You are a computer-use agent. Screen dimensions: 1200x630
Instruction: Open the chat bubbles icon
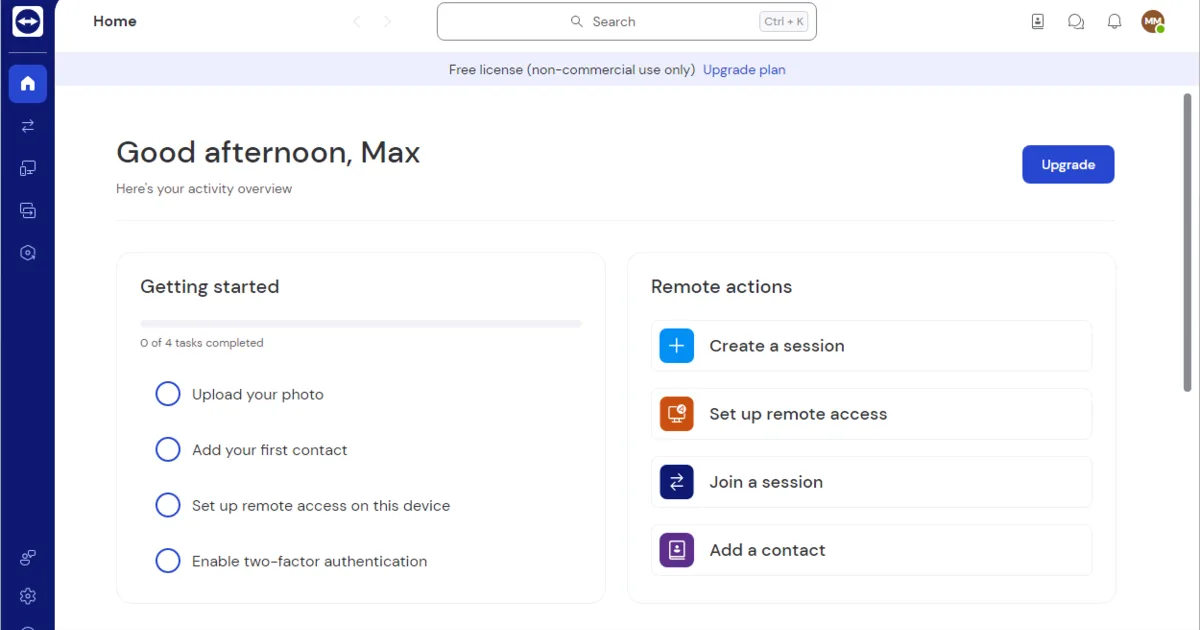1076,22
